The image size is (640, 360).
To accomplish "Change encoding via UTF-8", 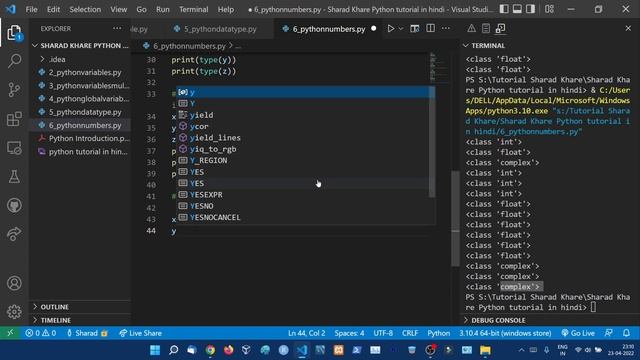I will click(x=383, y=333).
